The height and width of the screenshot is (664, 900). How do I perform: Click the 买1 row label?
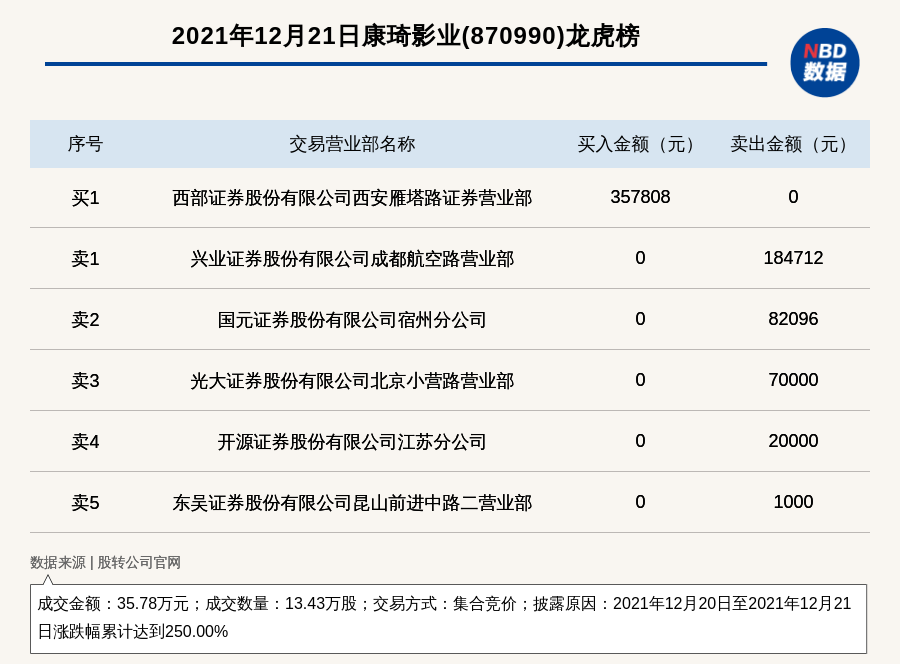[85, 198]
